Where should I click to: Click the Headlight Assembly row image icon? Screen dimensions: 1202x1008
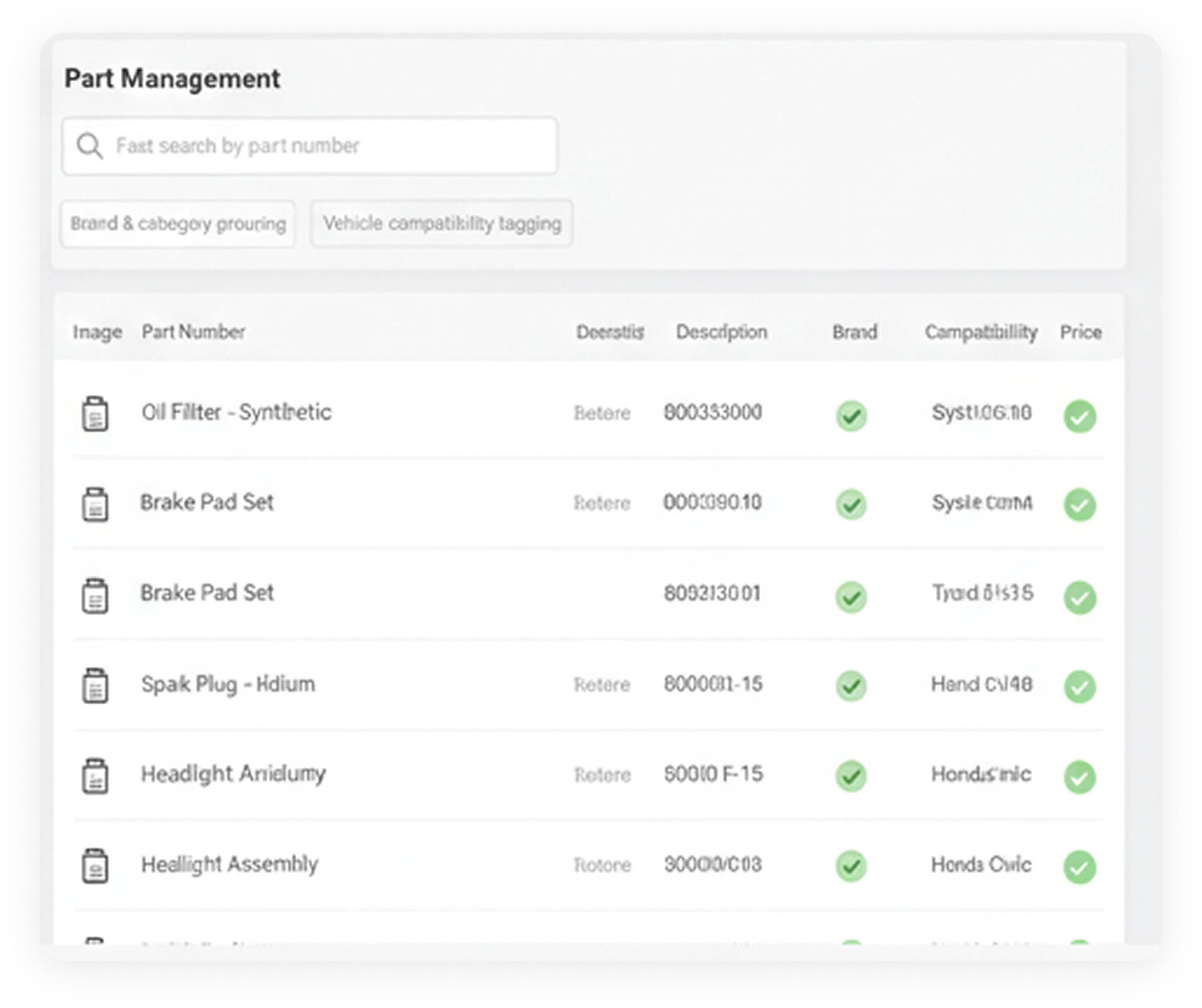(95, 865)
